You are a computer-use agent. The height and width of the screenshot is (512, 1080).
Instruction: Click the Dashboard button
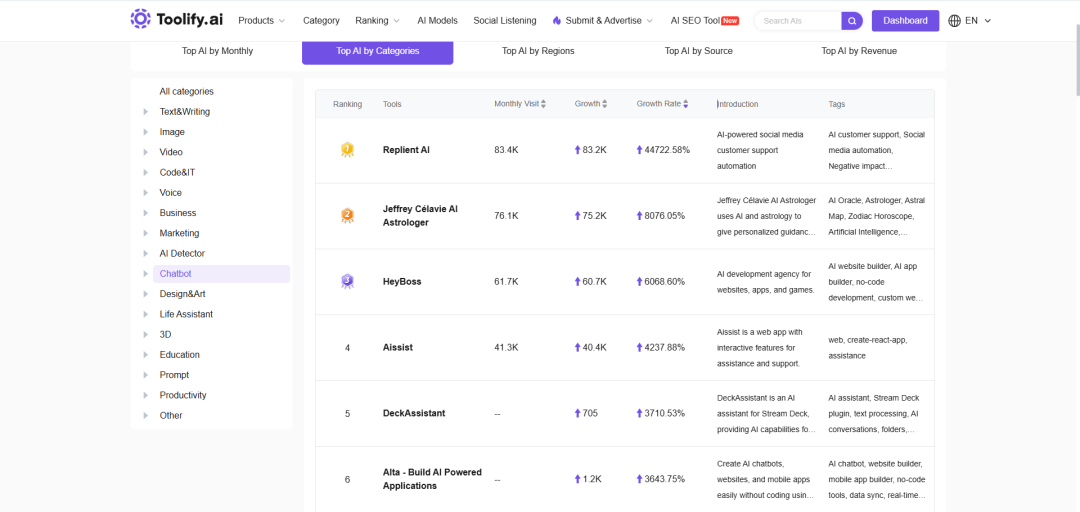905,21
